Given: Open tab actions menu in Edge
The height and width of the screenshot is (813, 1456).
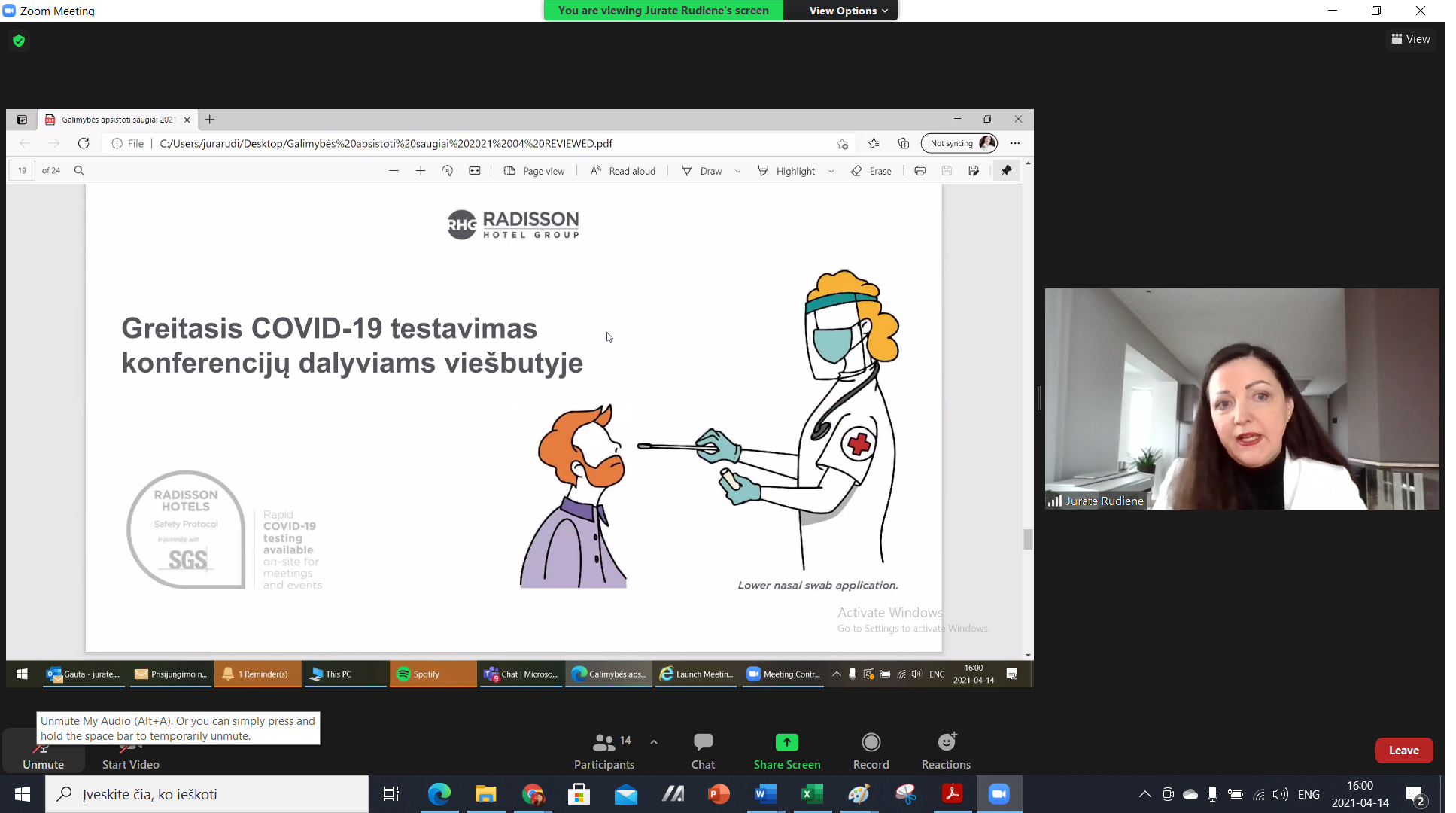Looking at the screenshot, I should [22, 120].
